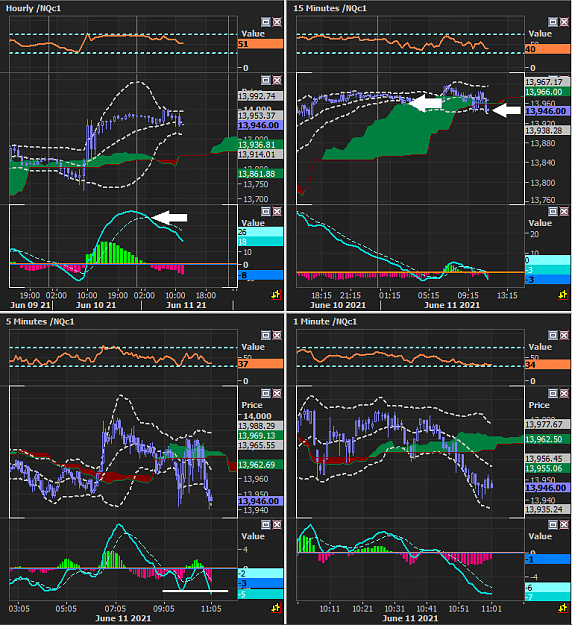Maximize the RSI pane in 5 Minutes chart
This screenshot has width=572, height=625.
tap(266, 335)
